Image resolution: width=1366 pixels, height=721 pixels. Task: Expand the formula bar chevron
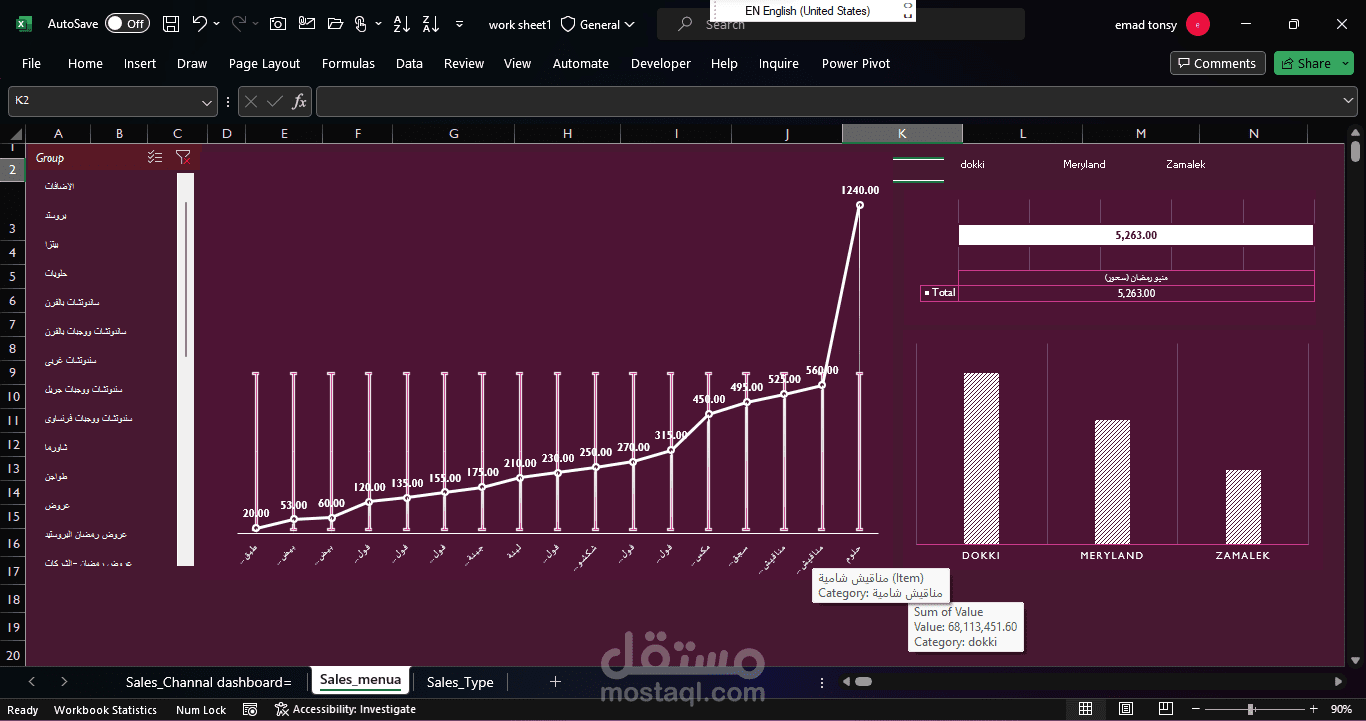(1349, 101)
